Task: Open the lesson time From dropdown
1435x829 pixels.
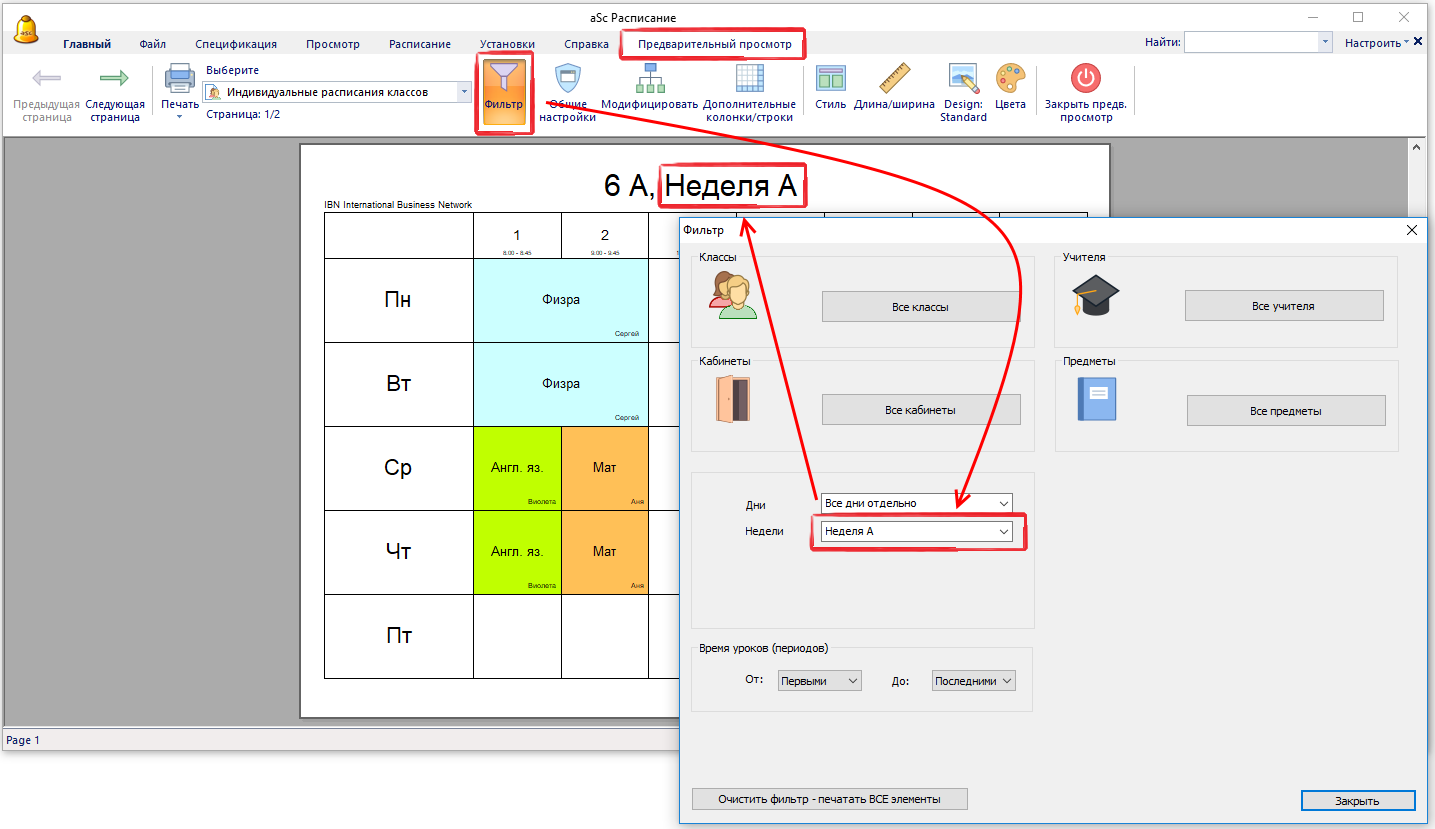Action: [x=852, y=681]
